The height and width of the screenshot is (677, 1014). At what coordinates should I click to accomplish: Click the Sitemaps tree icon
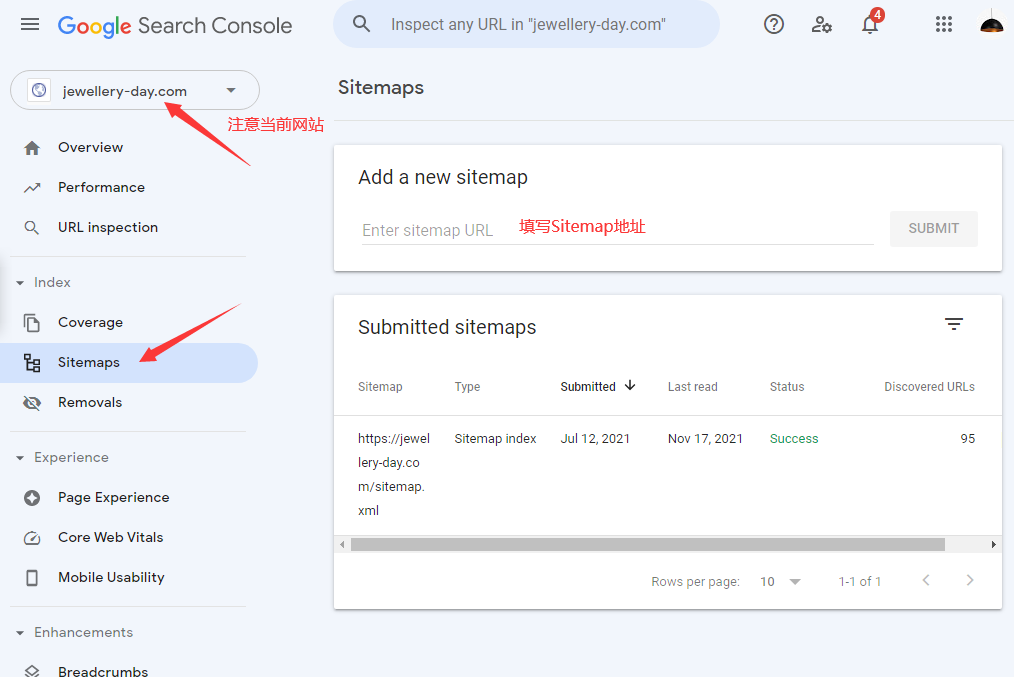point(32,363)
